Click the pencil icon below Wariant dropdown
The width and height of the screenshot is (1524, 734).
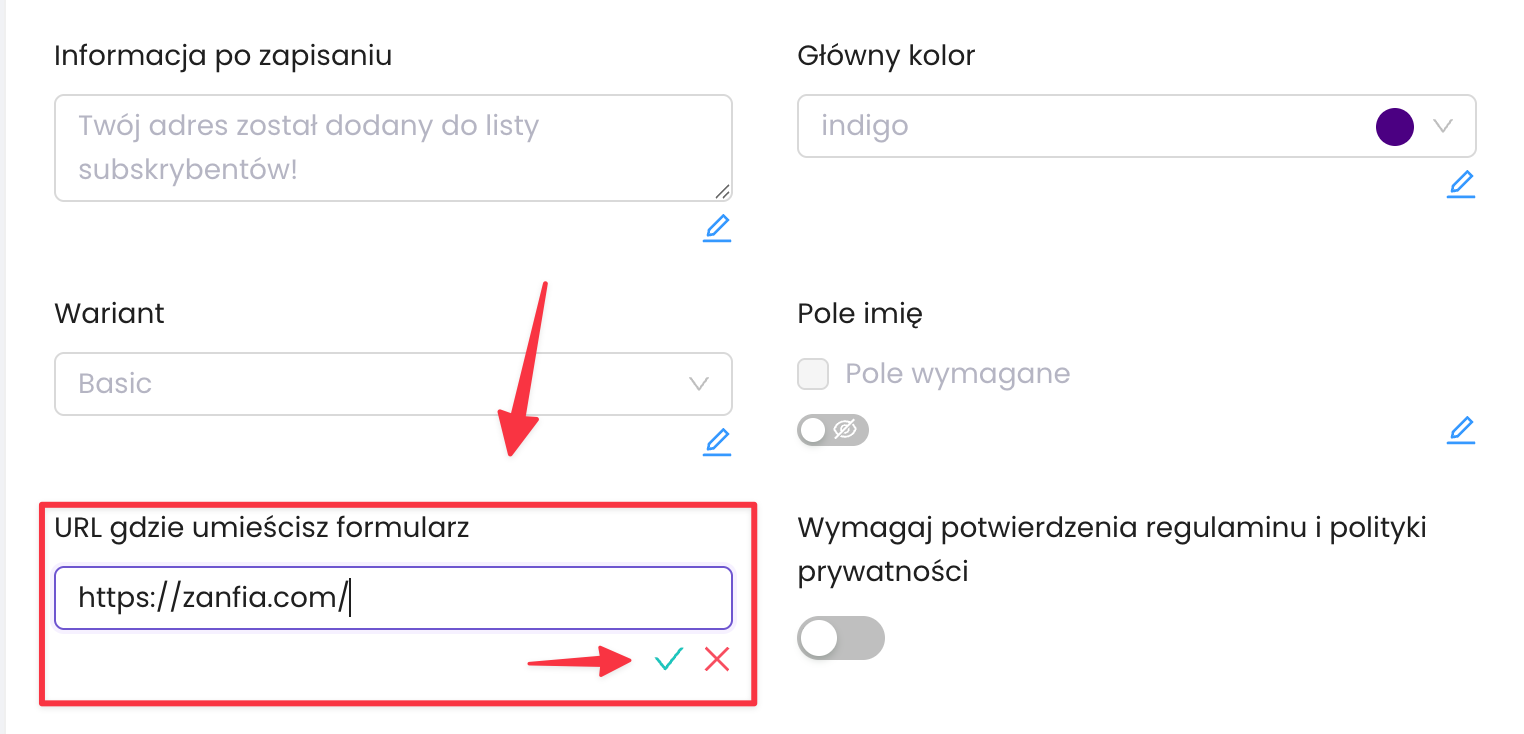pyautogui.click(x=717, y=442)
